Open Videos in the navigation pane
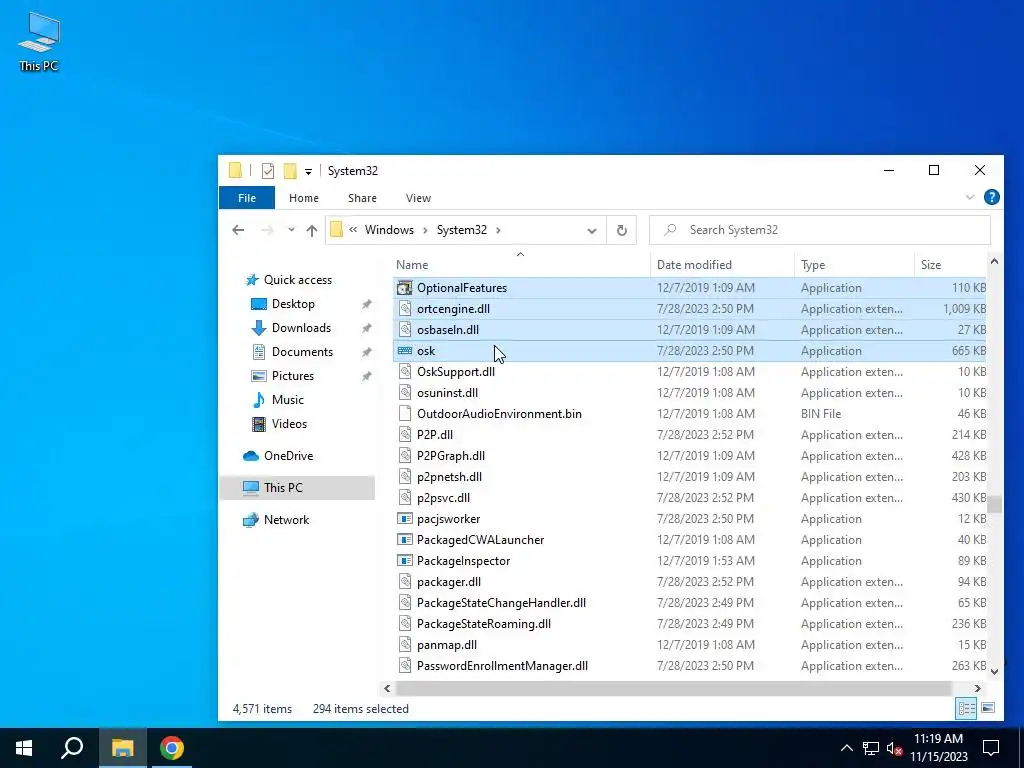Image resolution: width=1024 pixels, height=768 pixels. [289, 424]
